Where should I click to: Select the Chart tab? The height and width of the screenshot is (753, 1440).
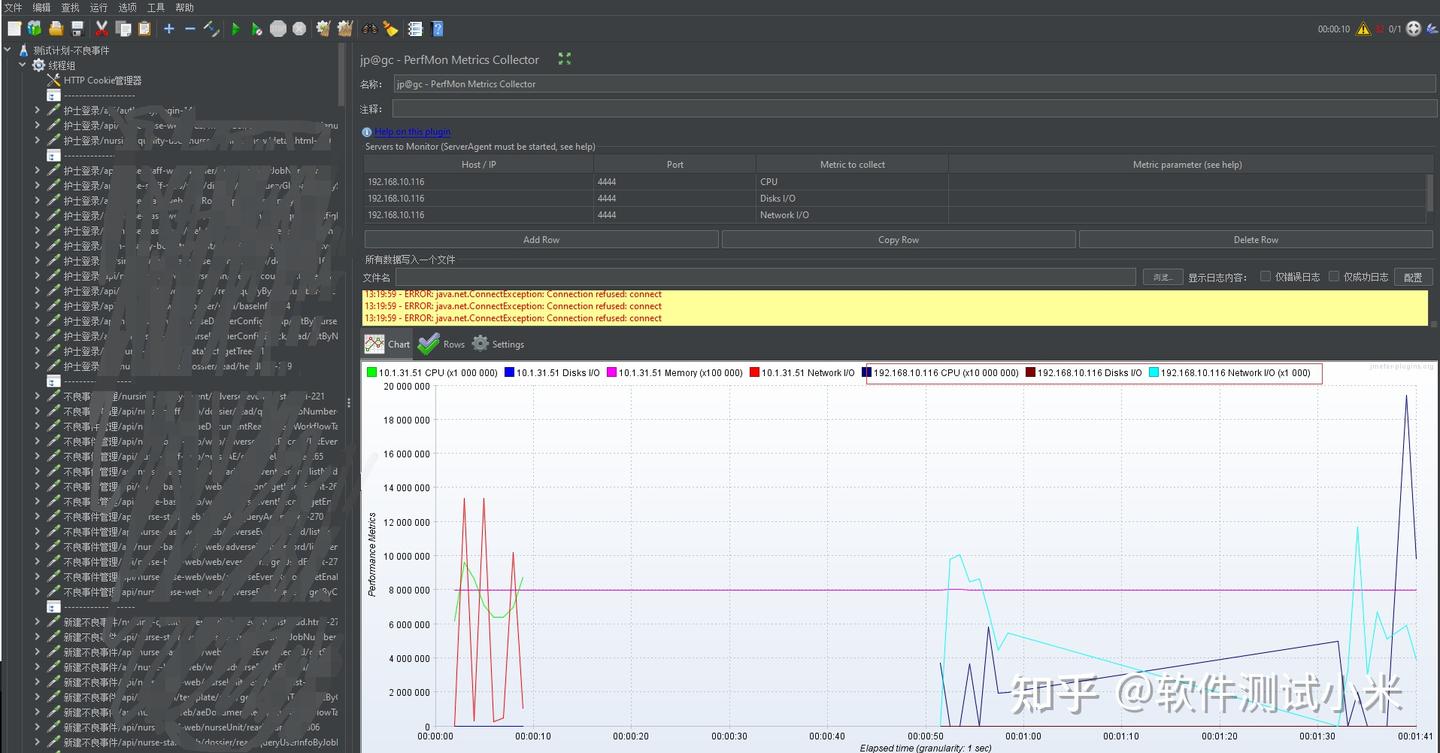[387, 344]
